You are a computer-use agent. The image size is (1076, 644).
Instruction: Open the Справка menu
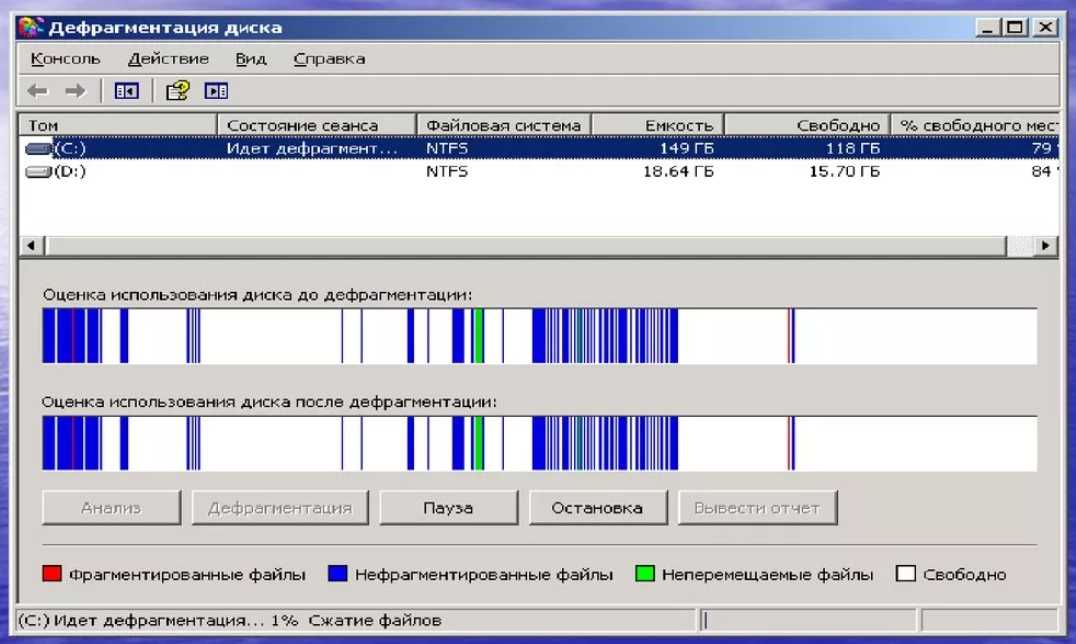[329, 59]
